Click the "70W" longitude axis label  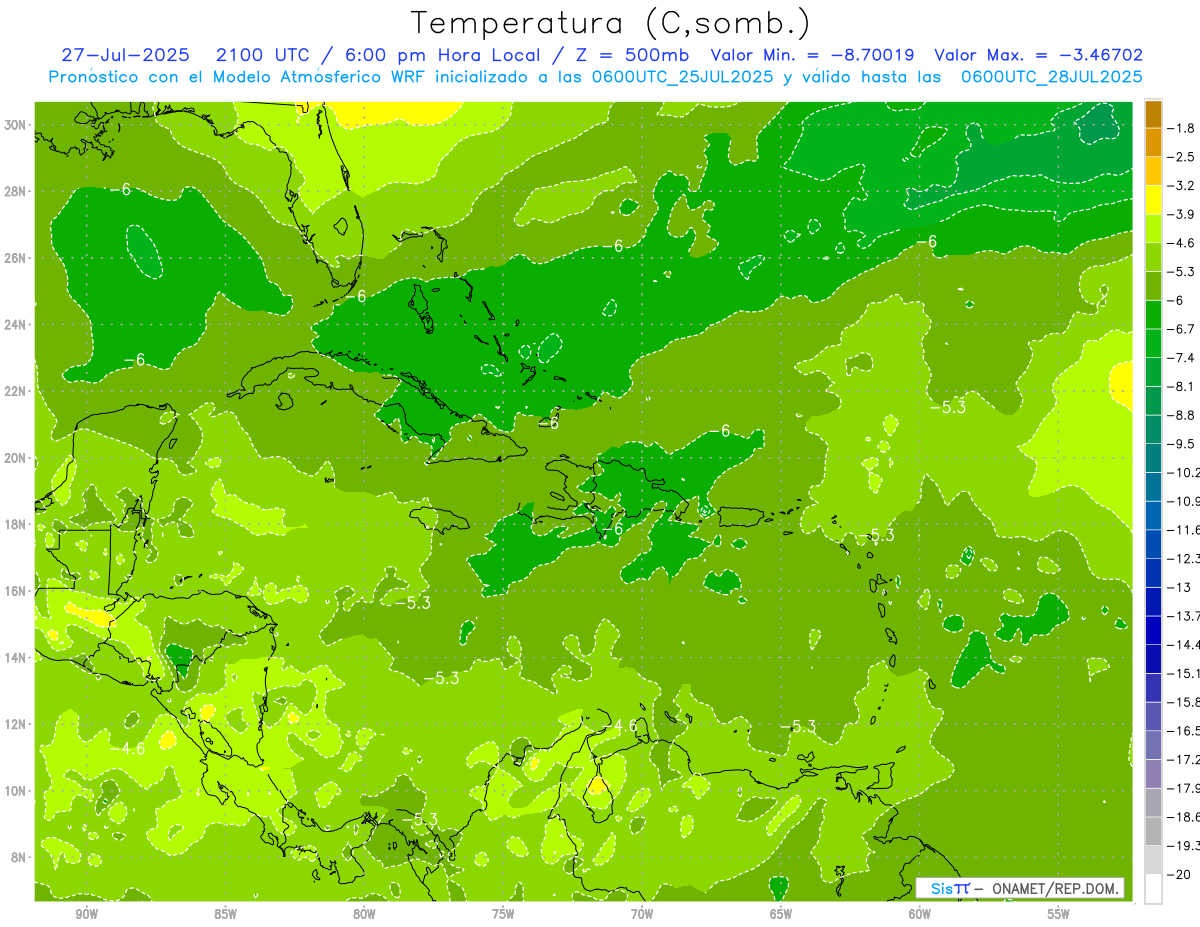[x=642, y=914]
